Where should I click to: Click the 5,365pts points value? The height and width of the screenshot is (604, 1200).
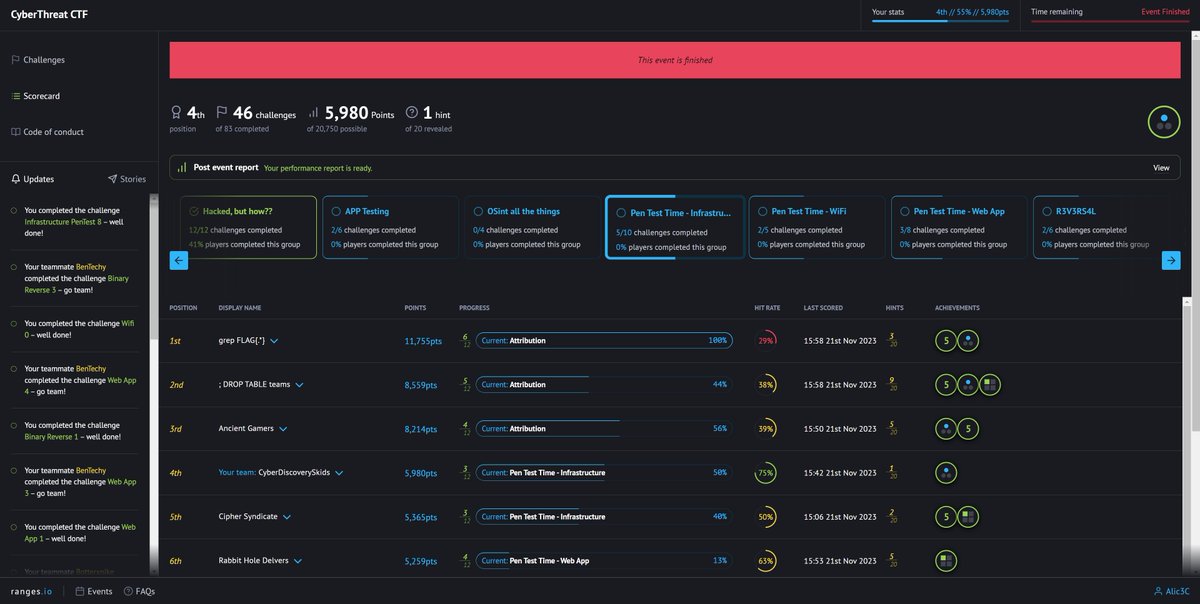[x=423, y=517]
